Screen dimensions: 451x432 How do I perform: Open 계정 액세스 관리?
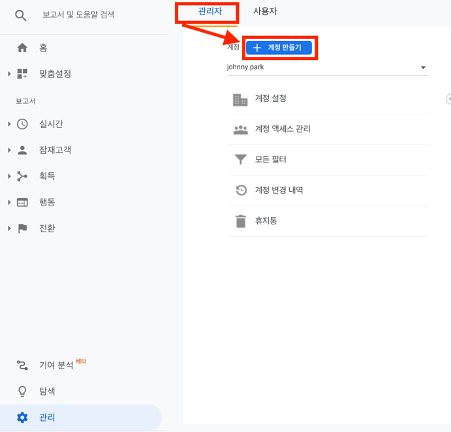[283, 129]
